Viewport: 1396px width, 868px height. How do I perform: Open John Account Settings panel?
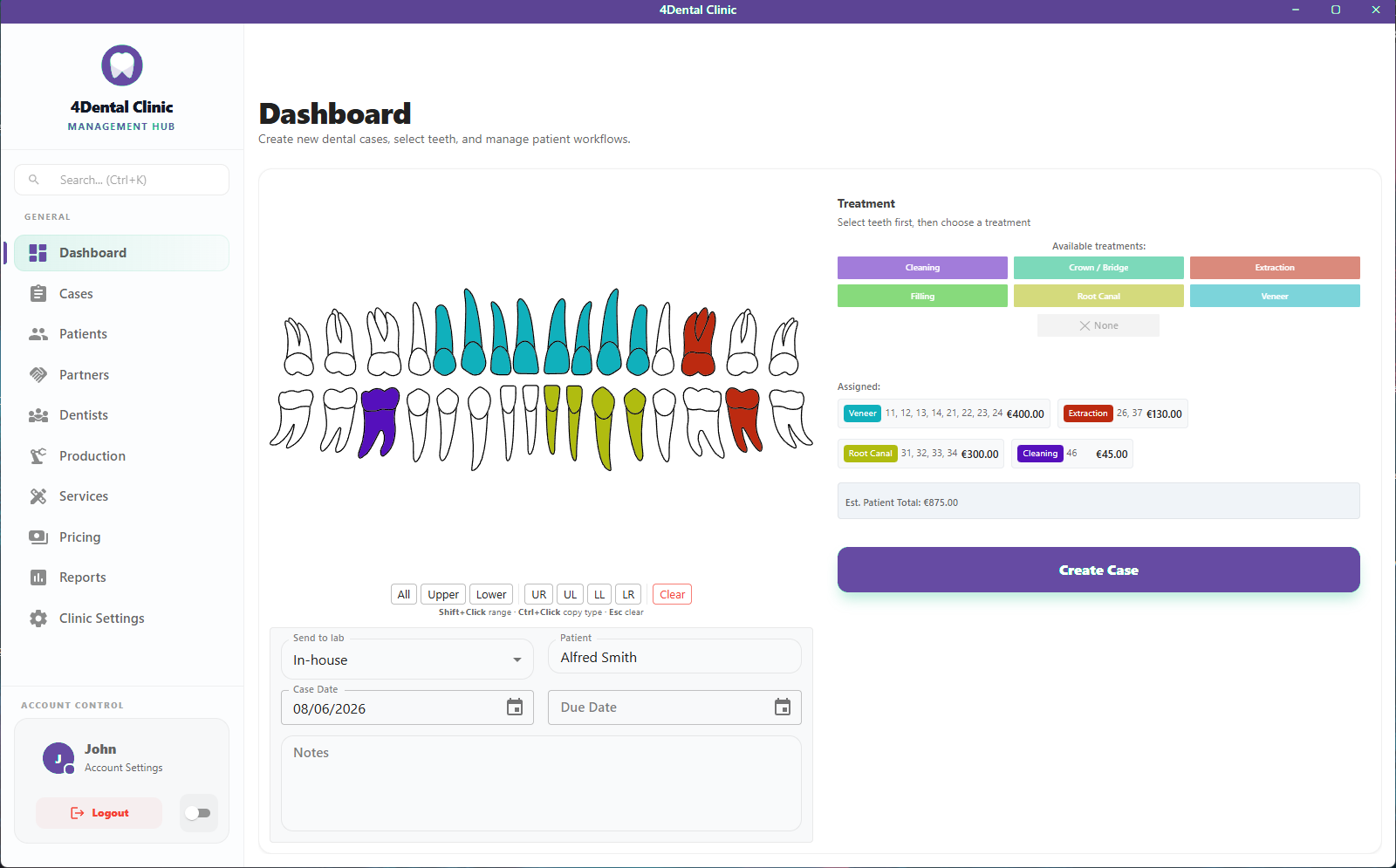pyautogui.click(x=121, y=758)
